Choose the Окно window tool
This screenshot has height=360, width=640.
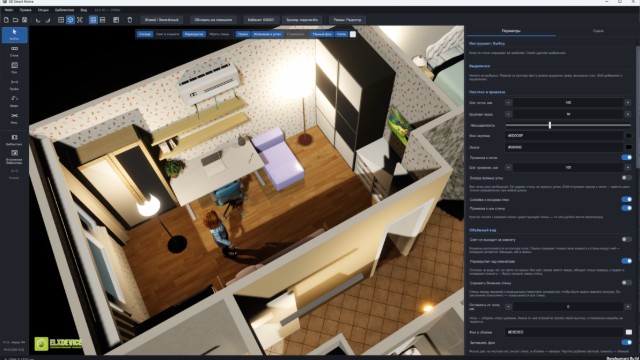[x=15, y=118]
